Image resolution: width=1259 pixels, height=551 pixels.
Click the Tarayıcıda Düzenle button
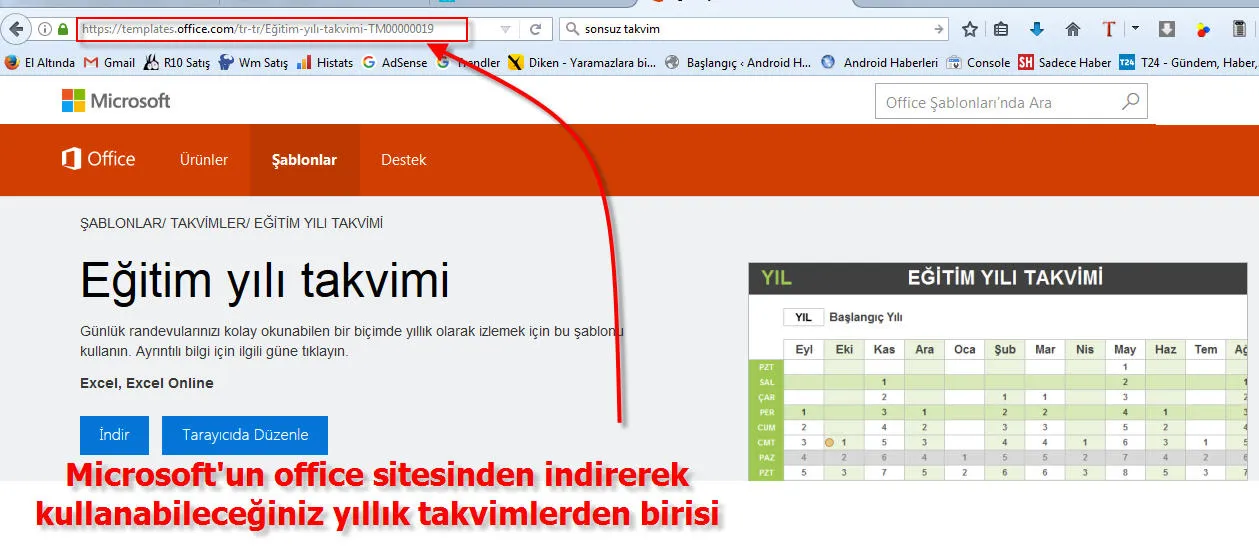(245, 435)
